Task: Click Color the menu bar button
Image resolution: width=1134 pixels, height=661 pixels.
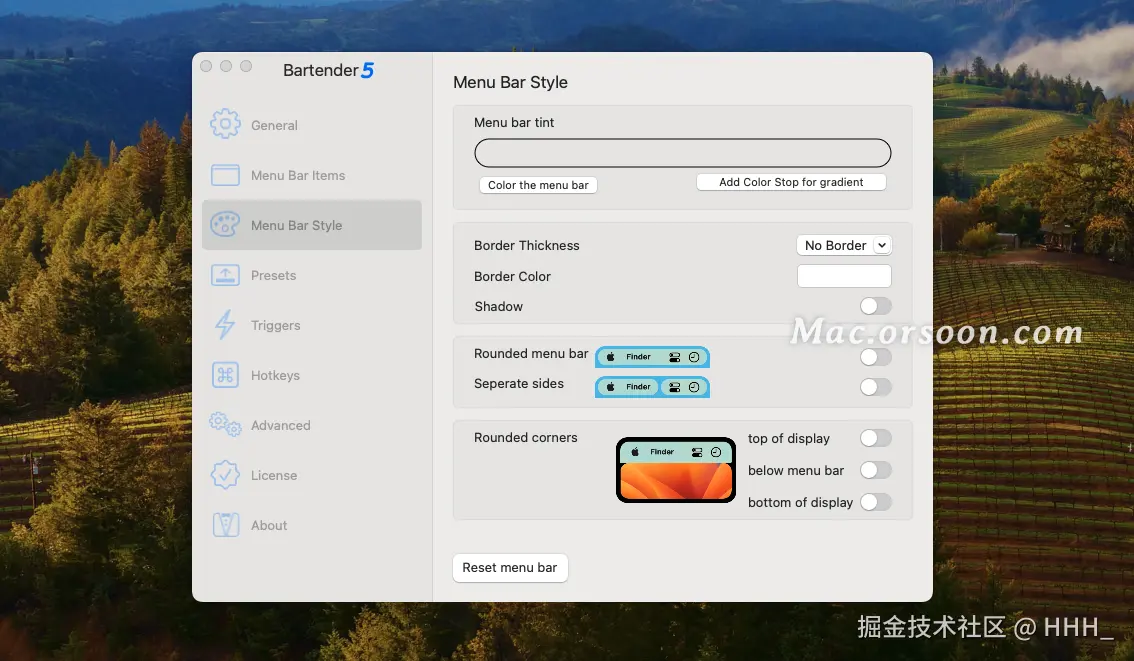Action: pos(538,185)
